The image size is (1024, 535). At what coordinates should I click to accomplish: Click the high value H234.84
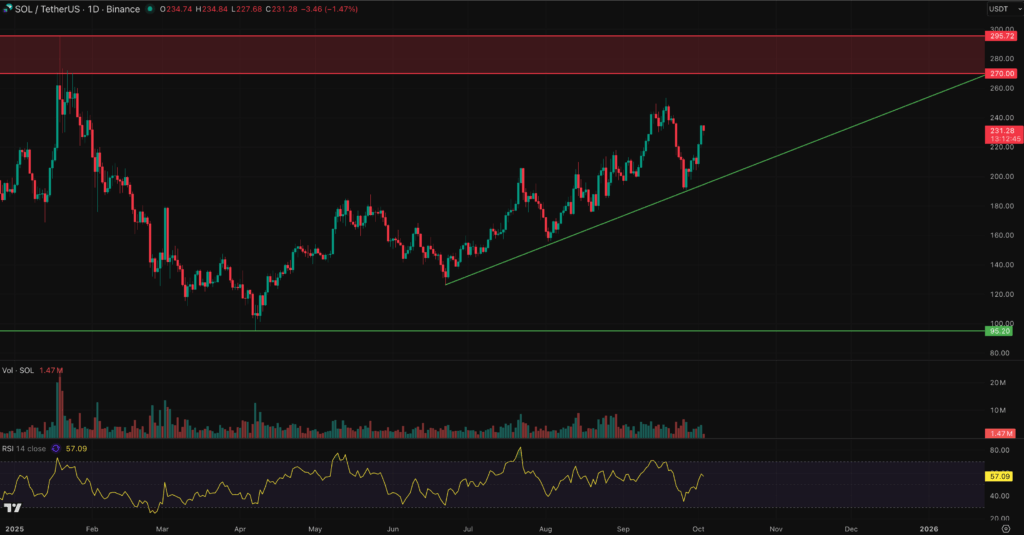(x=212, y=9)
